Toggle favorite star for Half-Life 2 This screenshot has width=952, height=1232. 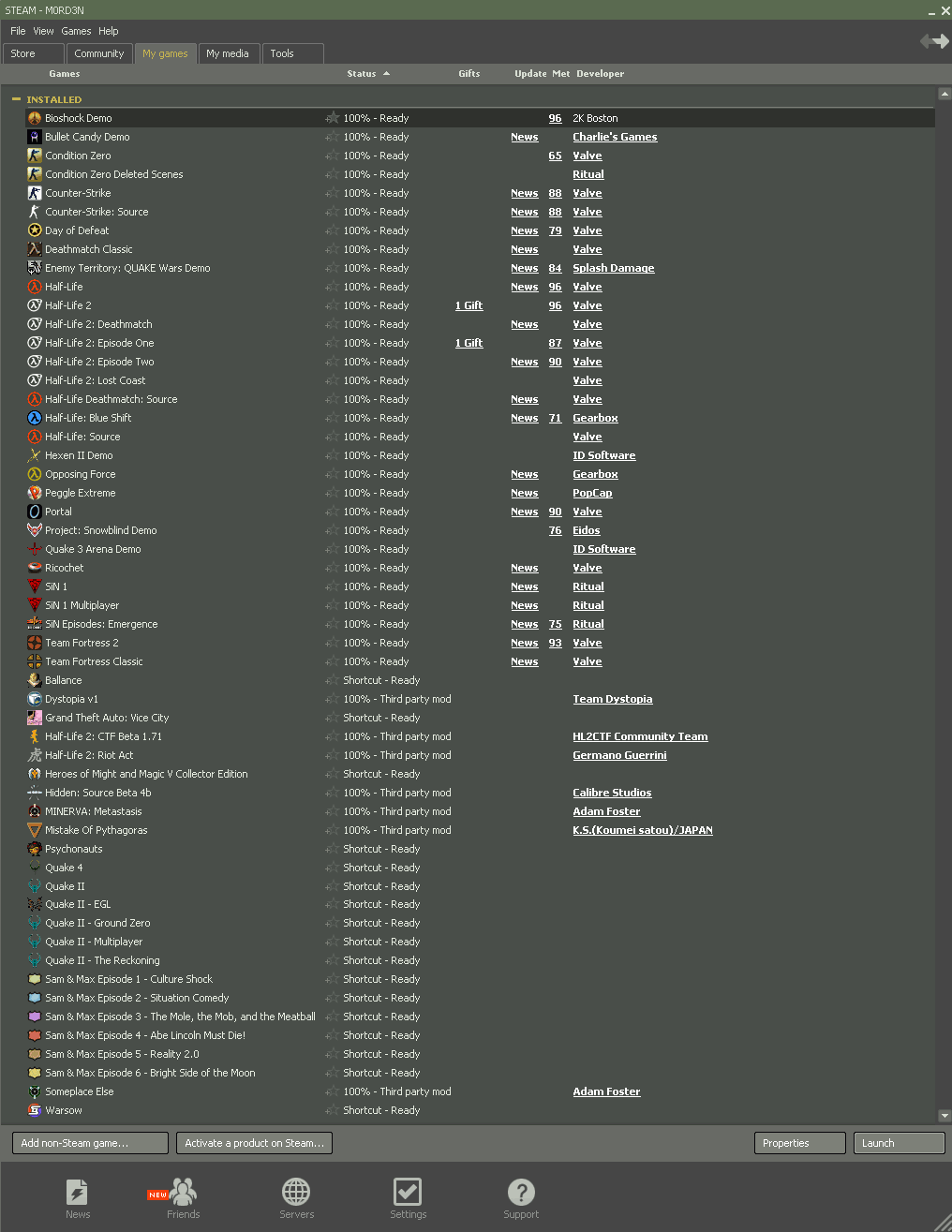pyautogui.click(x=332, y=305)
